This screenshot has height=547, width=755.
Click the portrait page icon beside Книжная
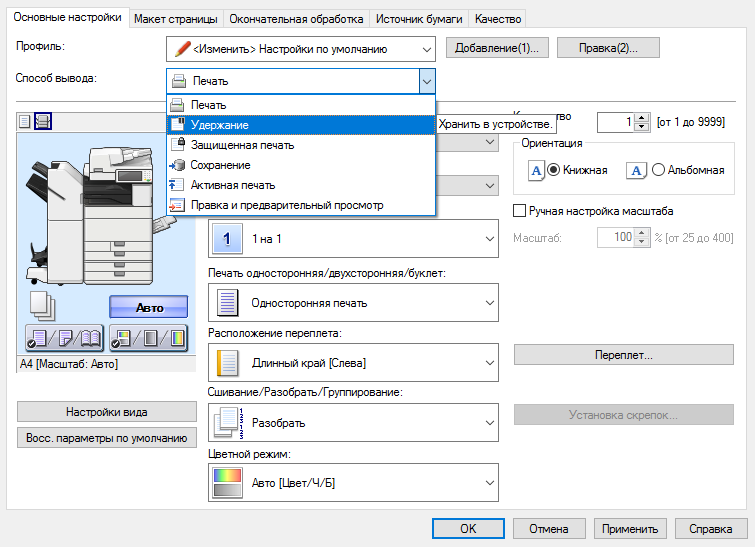click(536, 170)
